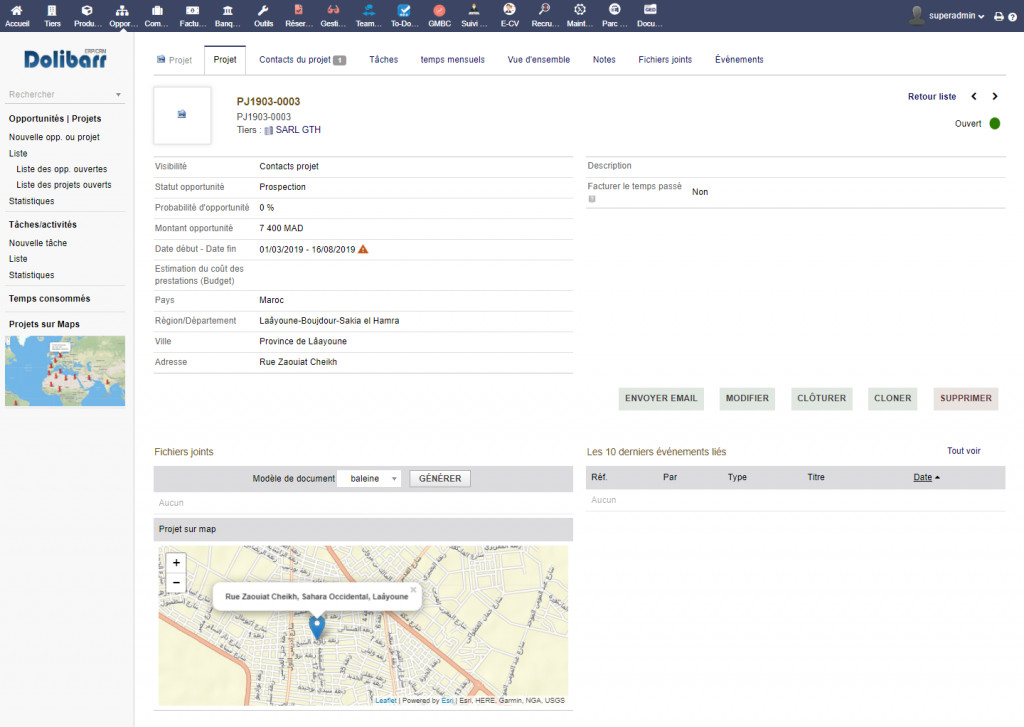Zoom out on the project map

click(176, 582)
